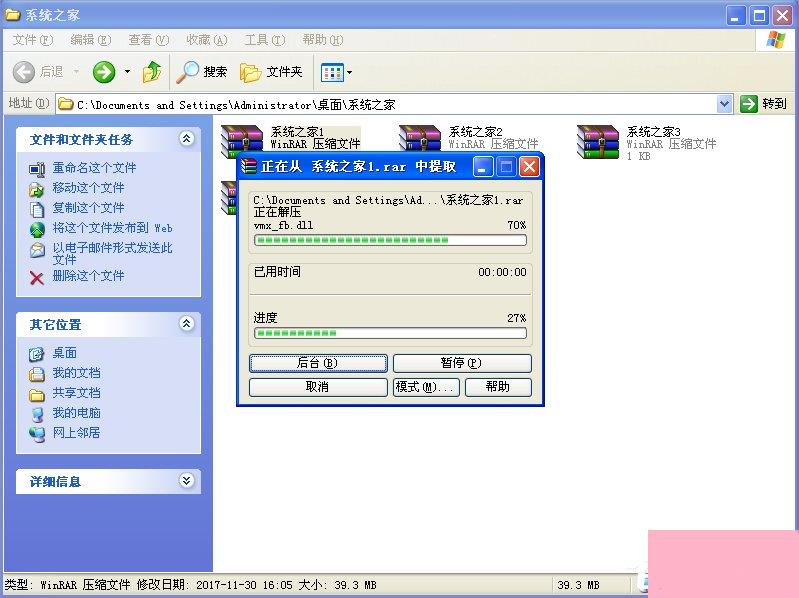Image resolution: width=799 pixels, height=598 pixels.
Task: Click the WinRAR icon in dialog title bar
Action: click(x=249, y=167)
